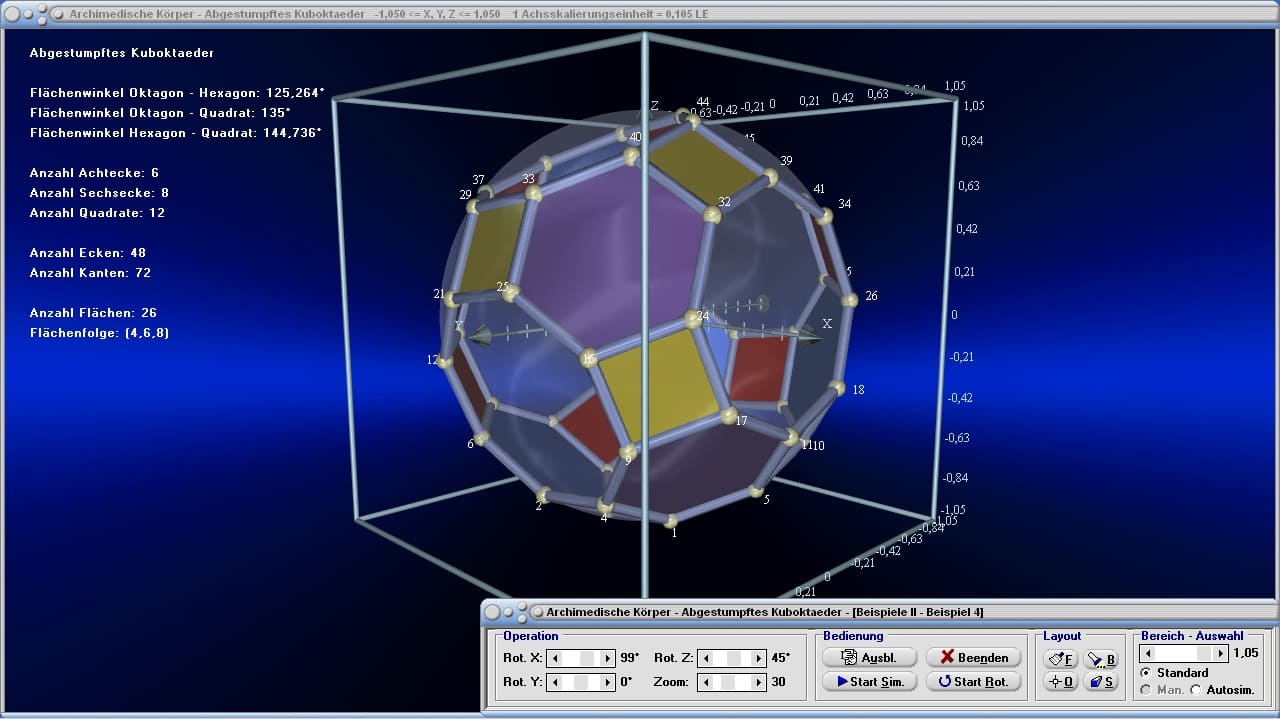Click the Start Rot. rotation button
1280x720 pixels.
[974, 681]
